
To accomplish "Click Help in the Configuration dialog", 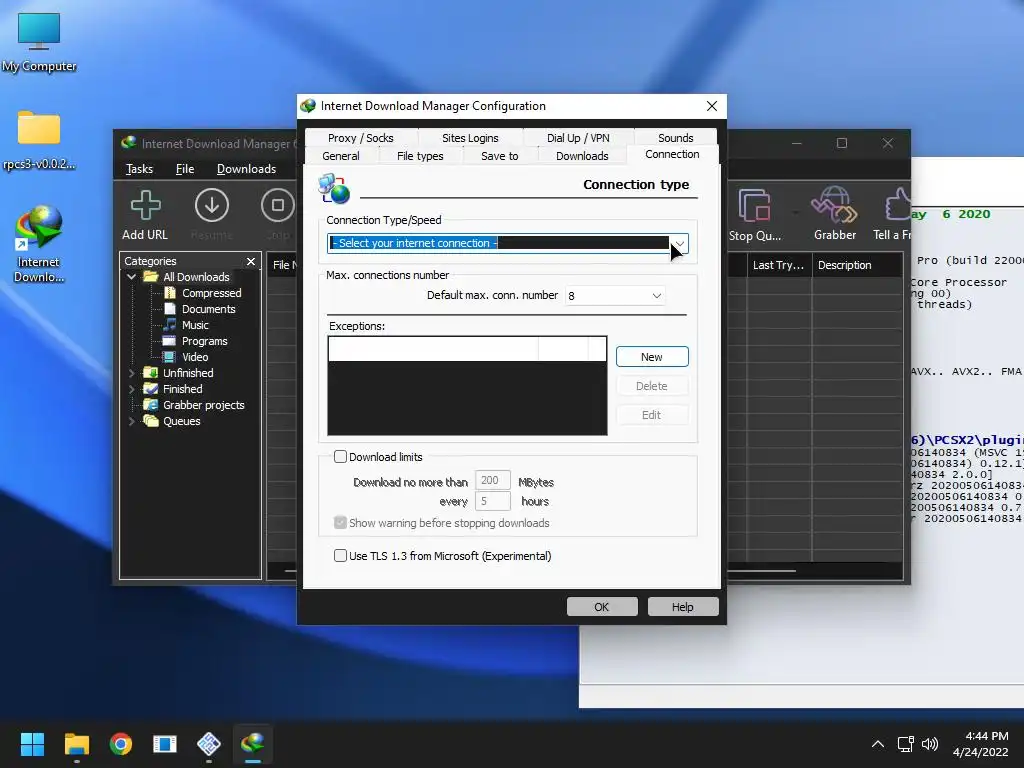I will (x=682, y=607).
